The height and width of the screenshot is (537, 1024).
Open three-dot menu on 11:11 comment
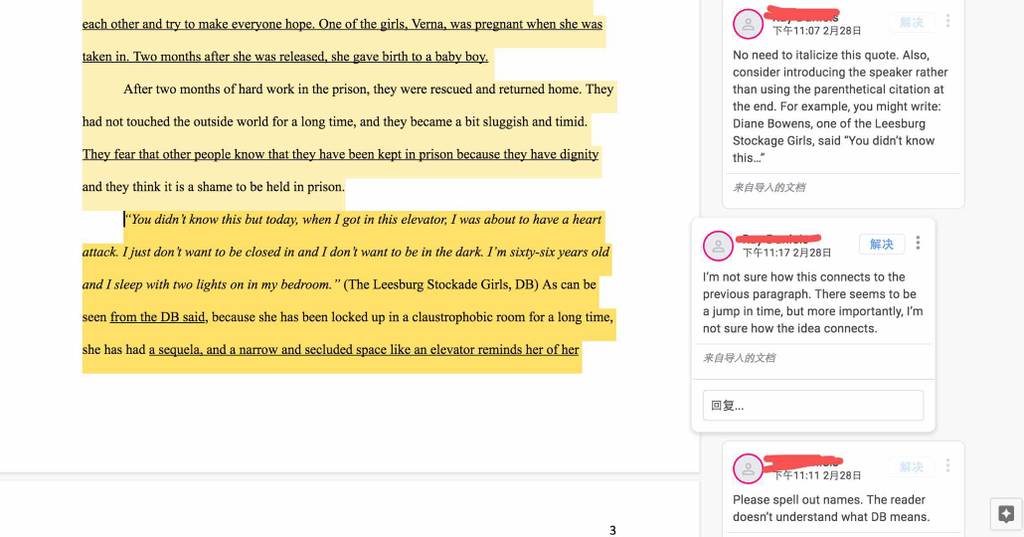coord(948,466)
